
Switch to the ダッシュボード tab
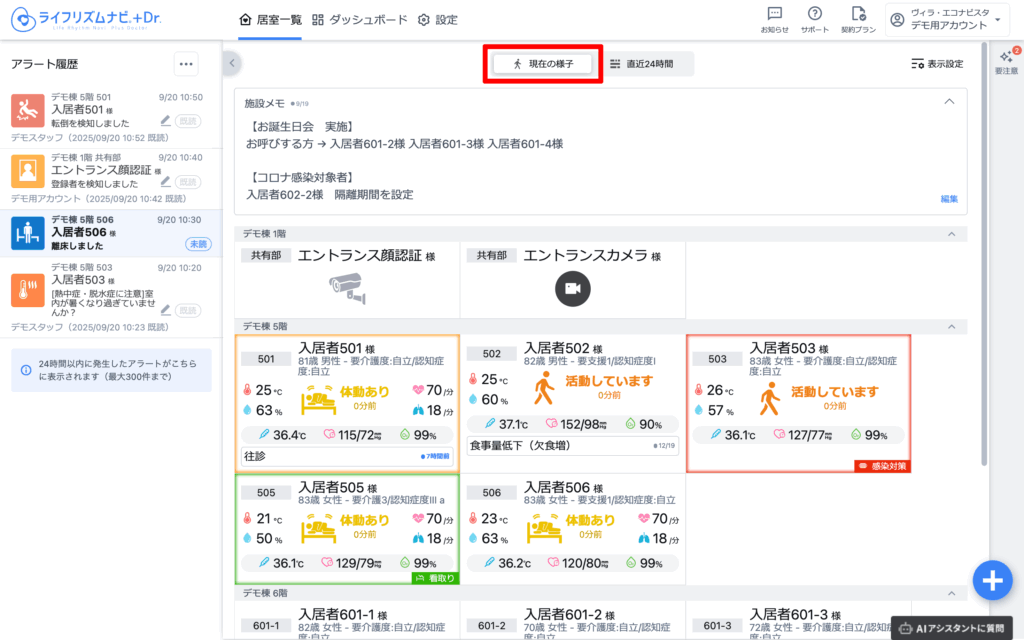[360, 20]
